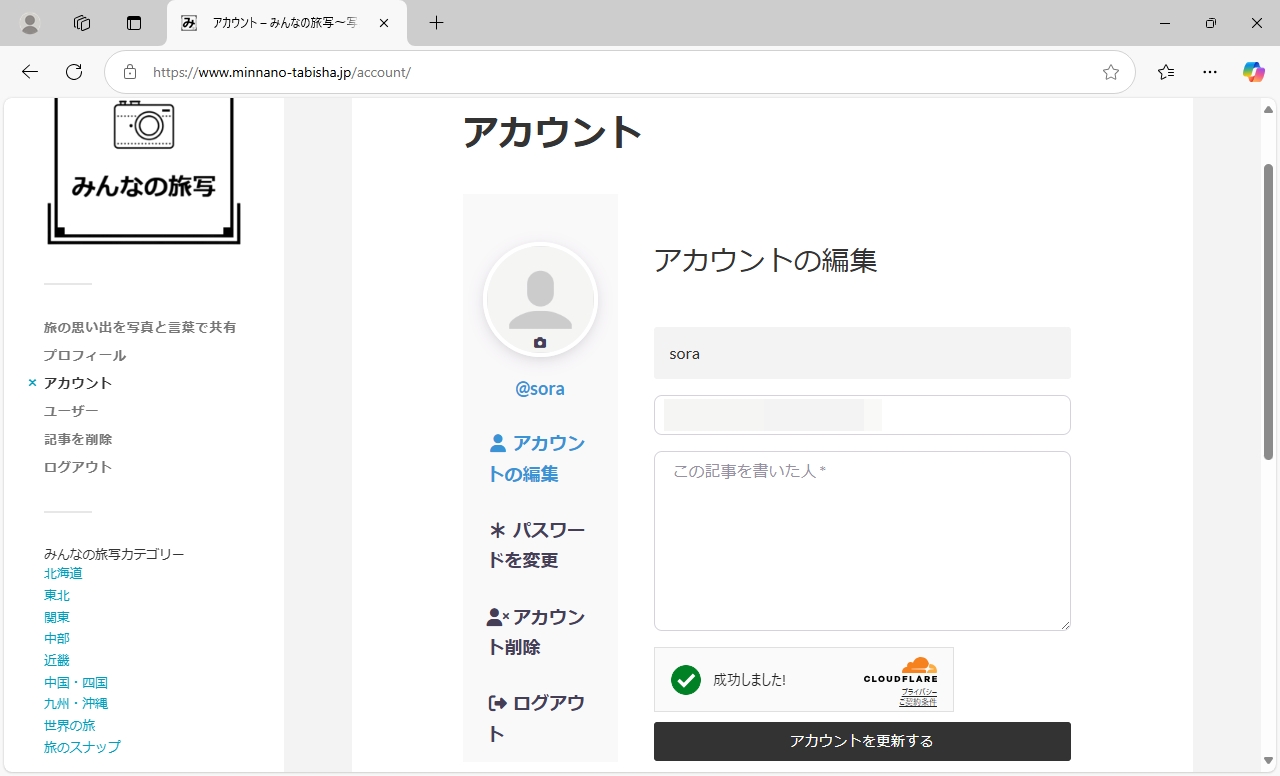This screenshot has width=1280, height=776.
Task: Add page to favorites star icon
Action: pyautogui.click(x=1110, y=72)
